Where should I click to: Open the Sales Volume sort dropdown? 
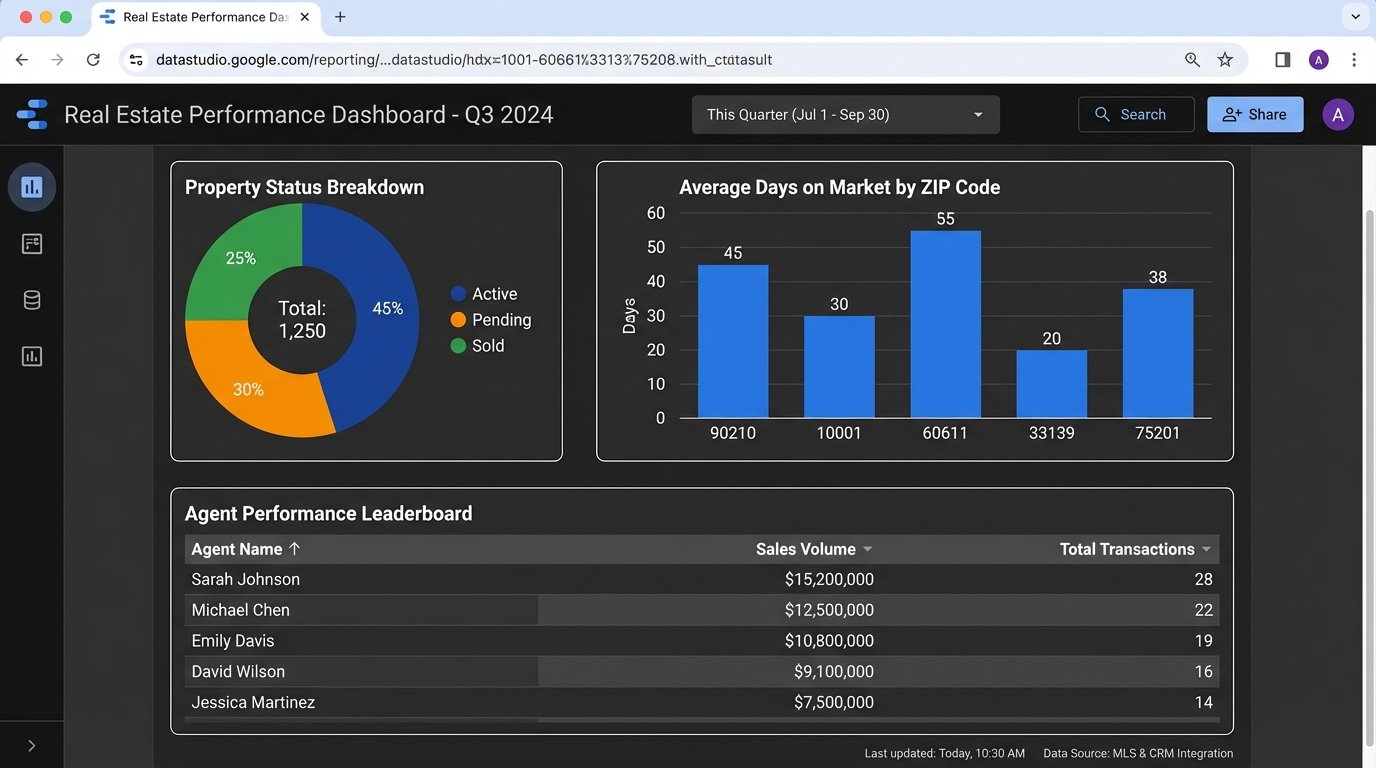coord(867,549)
